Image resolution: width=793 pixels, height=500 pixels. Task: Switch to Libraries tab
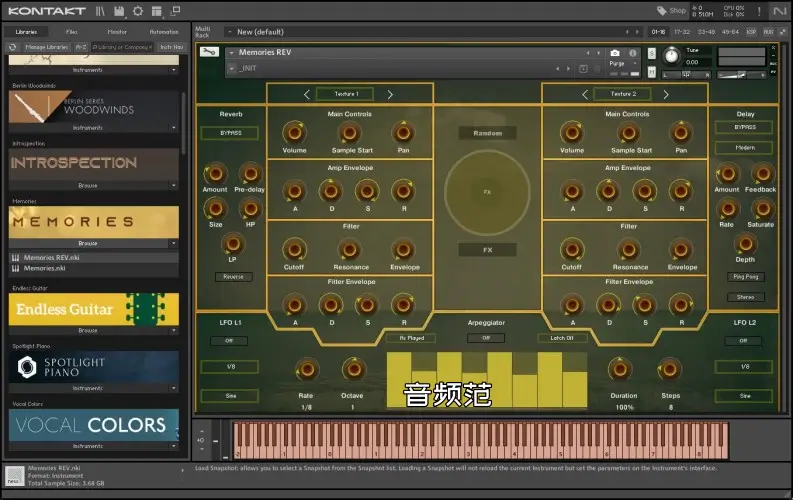tap(26, 32)
